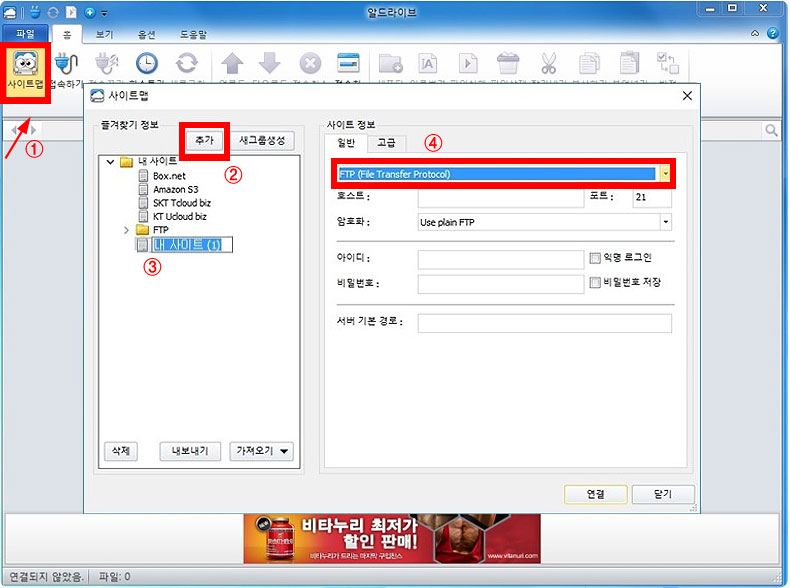Click the cancel transfer X icon

click(310, 63)
